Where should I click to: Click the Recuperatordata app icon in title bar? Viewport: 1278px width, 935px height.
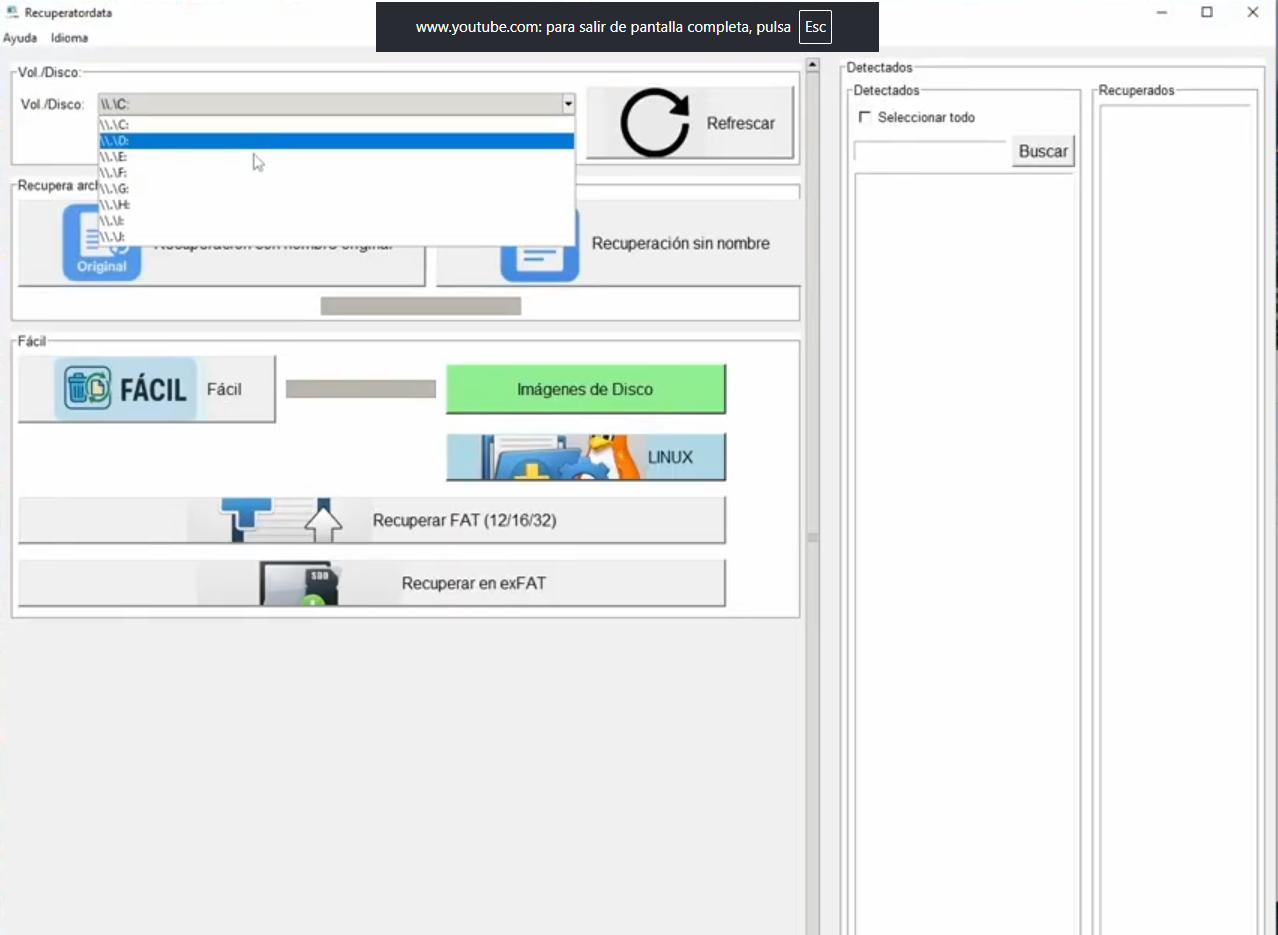pyautogui.click(x=12, y=12)
